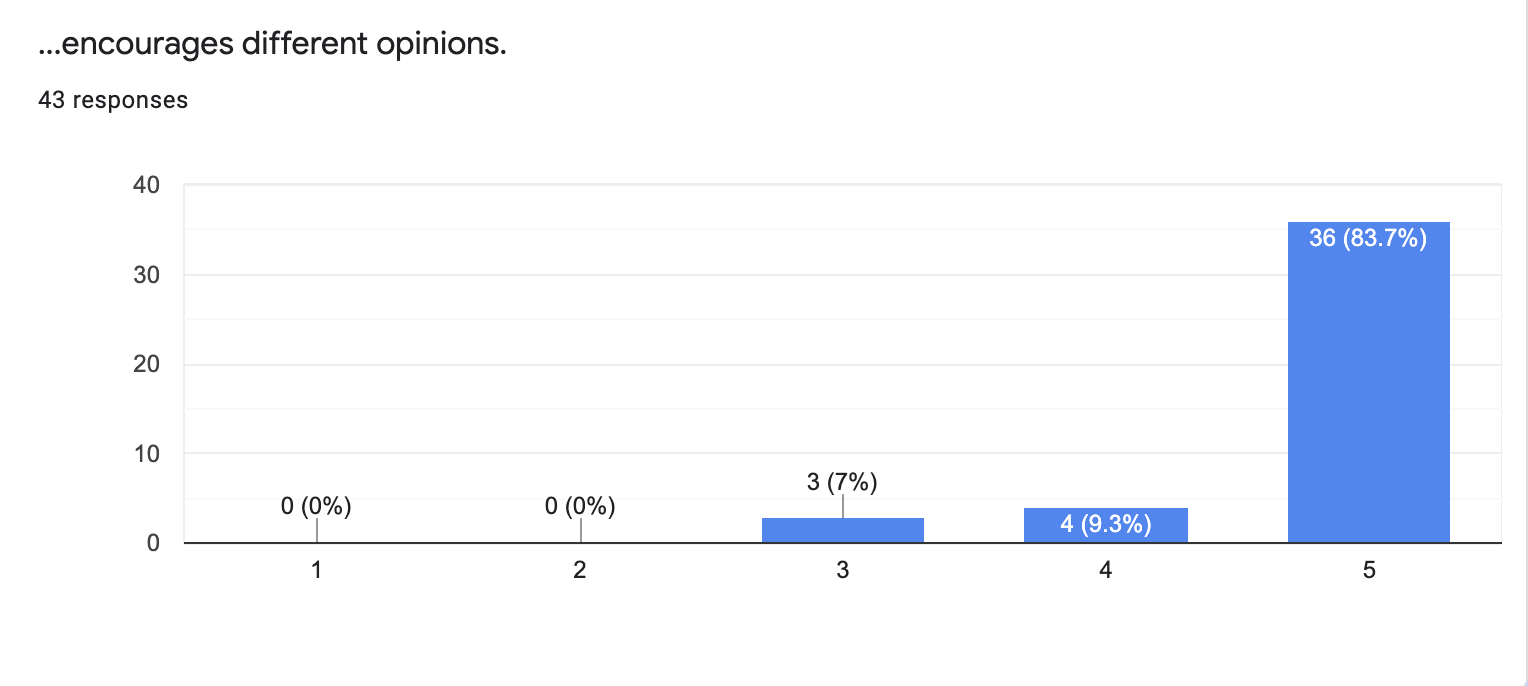Click the '...encourages different opinions.' question title
The image size is (1528, 686).
[272, 45]
